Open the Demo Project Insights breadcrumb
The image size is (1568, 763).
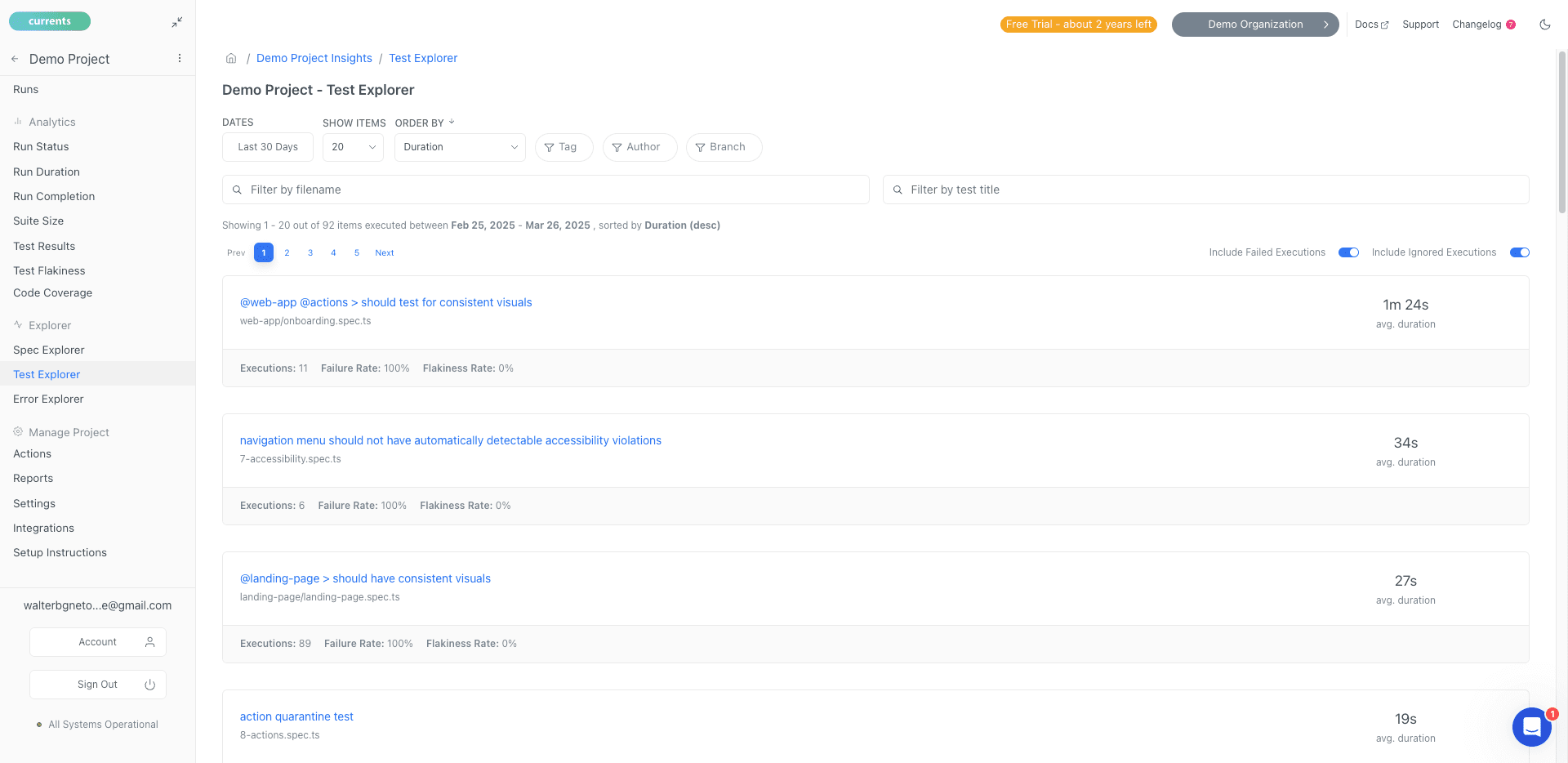314,58
